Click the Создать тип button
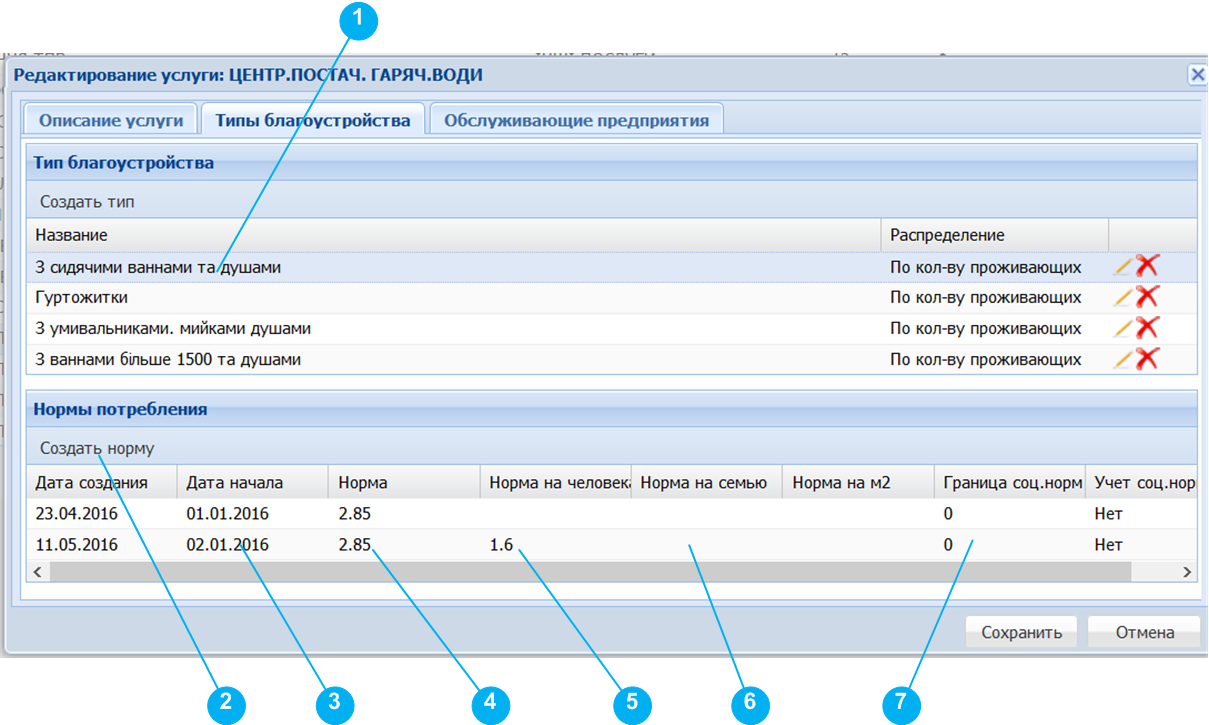Viewport: 1209px width, 725px height. click(87, 201)
